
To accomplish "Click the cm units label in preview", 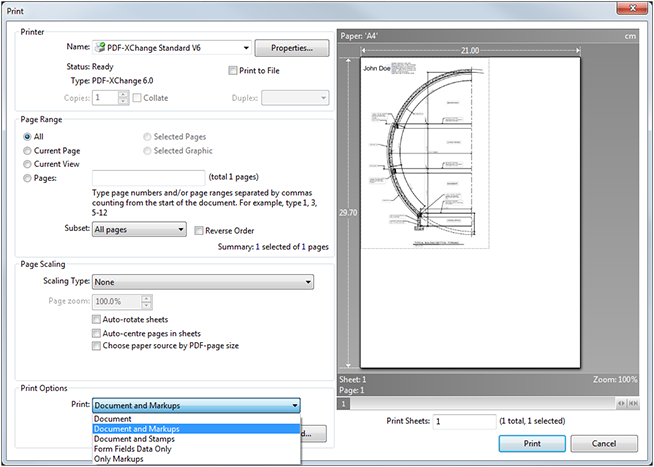I will 630,36.
